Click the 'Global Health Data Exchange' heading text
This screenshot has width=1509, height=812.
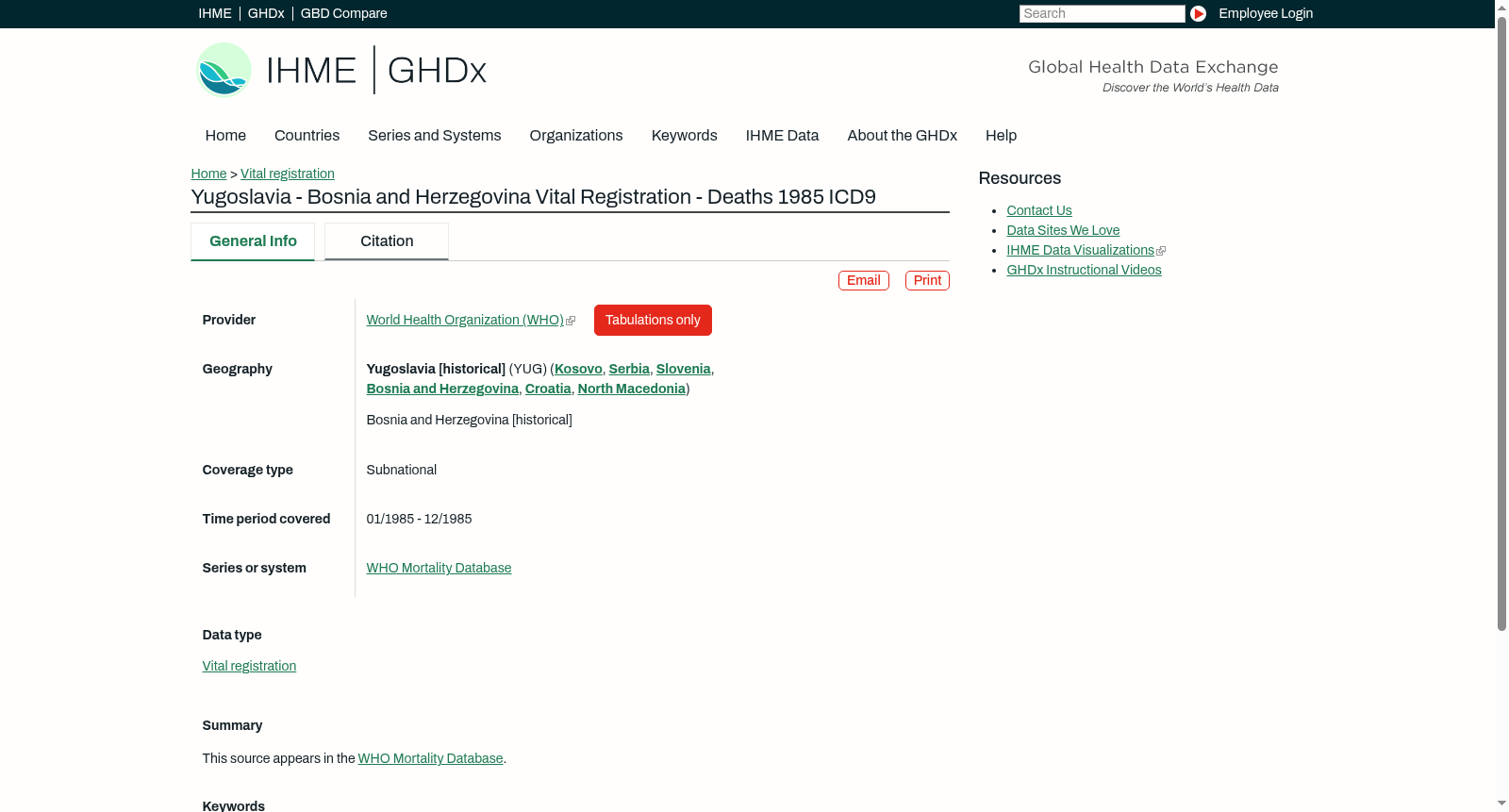point(1152,67)
